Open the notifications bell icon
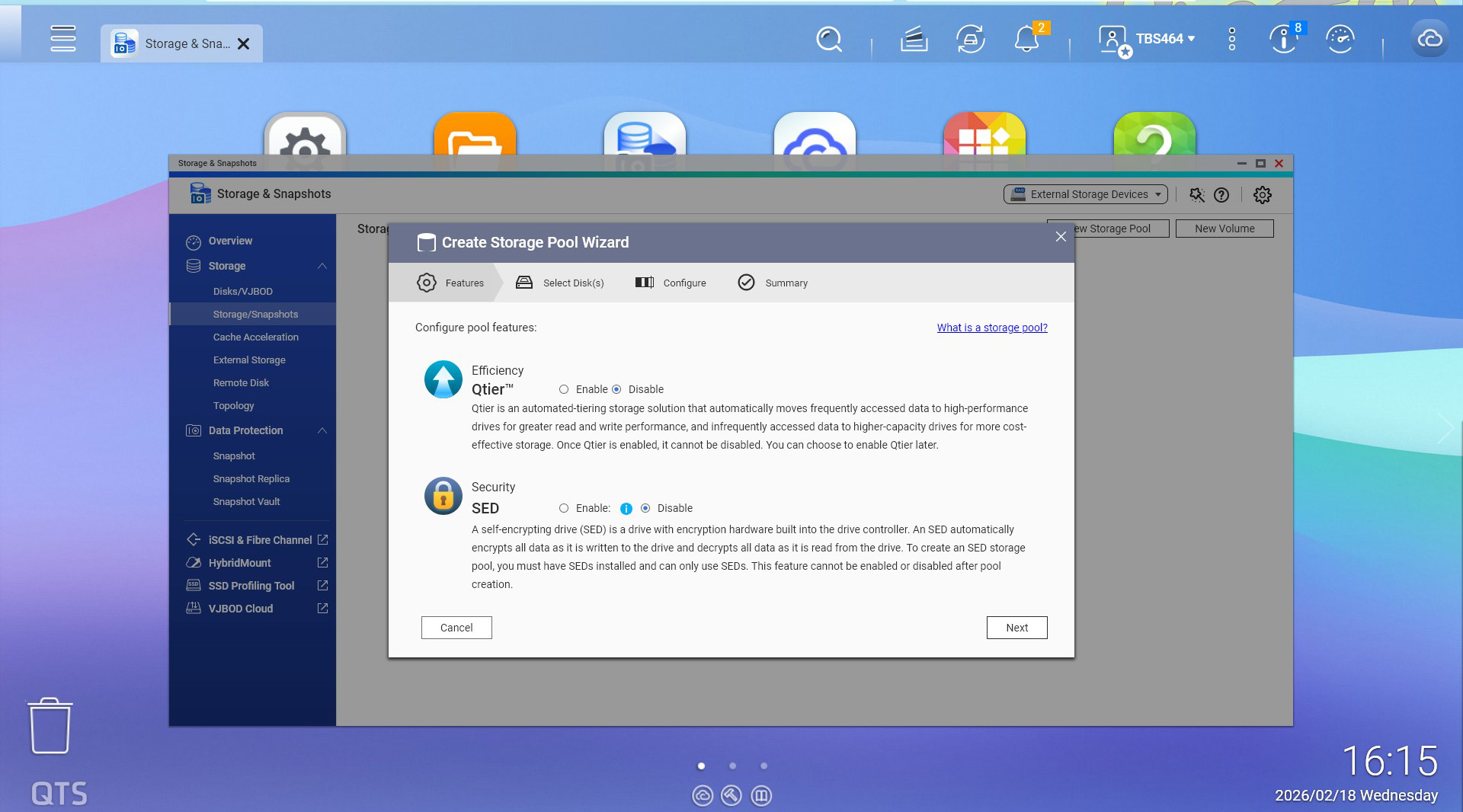The image size is (1463, 812). click(1026, 40)
